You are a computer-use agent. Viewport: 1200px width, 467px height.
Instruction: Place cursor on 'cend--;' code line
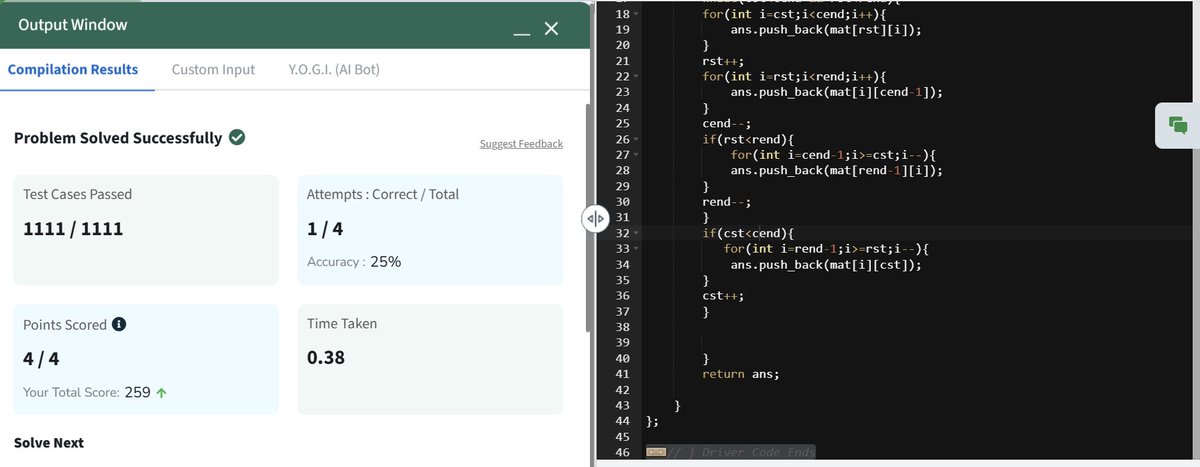[726, 124]
